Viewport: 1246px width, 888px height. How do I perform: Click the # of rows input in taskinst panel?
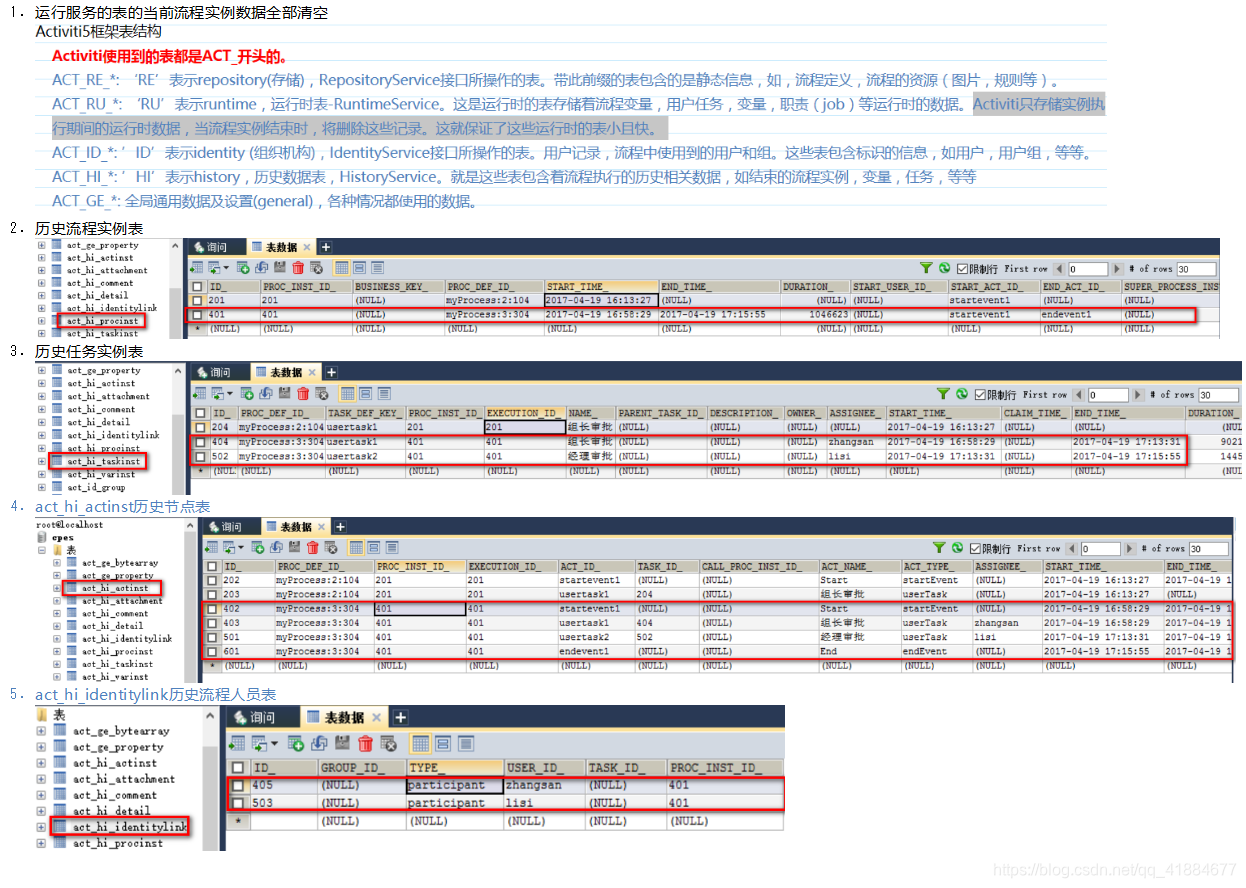pos(1219,394)
